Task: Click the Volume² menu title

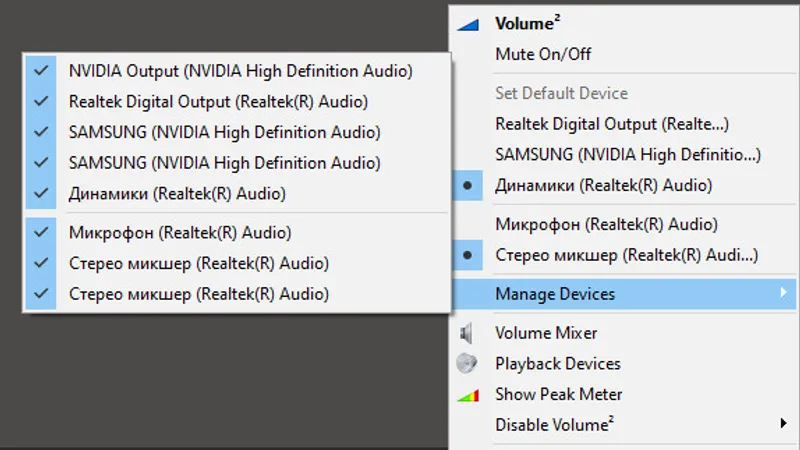Action: [525, 24]
